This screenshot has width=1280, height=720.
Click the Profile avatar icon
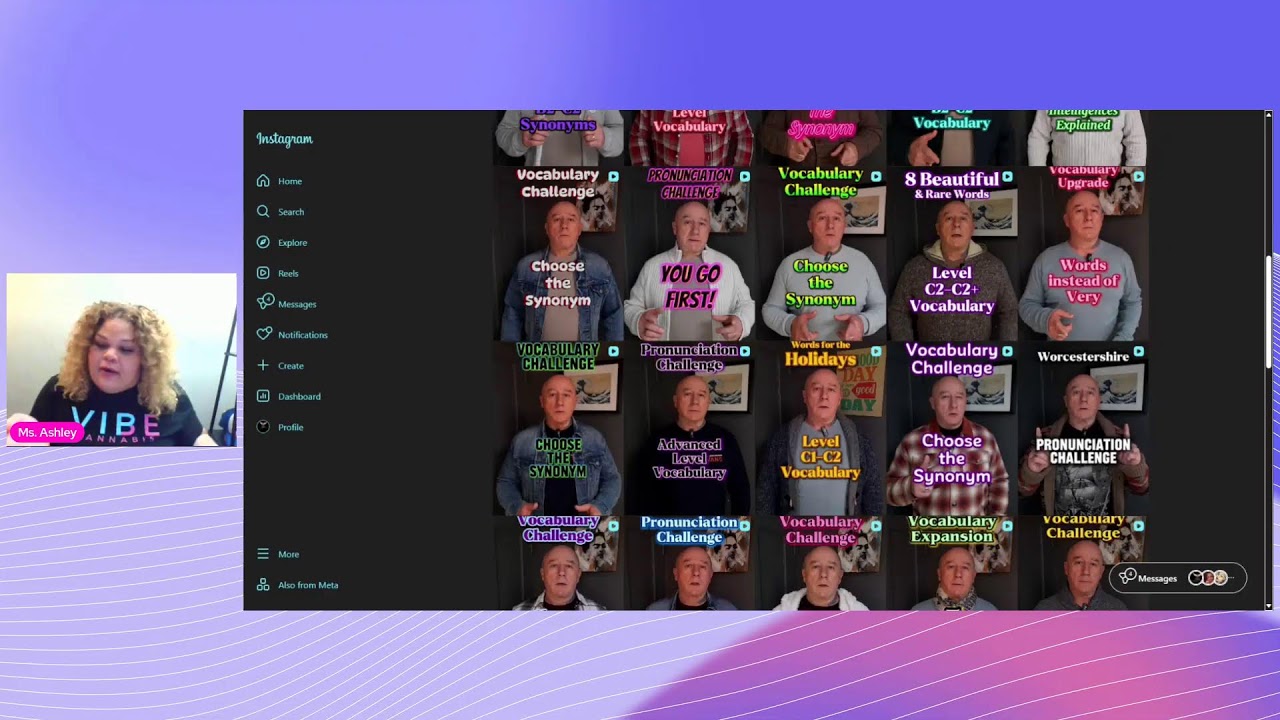(263, 427)
